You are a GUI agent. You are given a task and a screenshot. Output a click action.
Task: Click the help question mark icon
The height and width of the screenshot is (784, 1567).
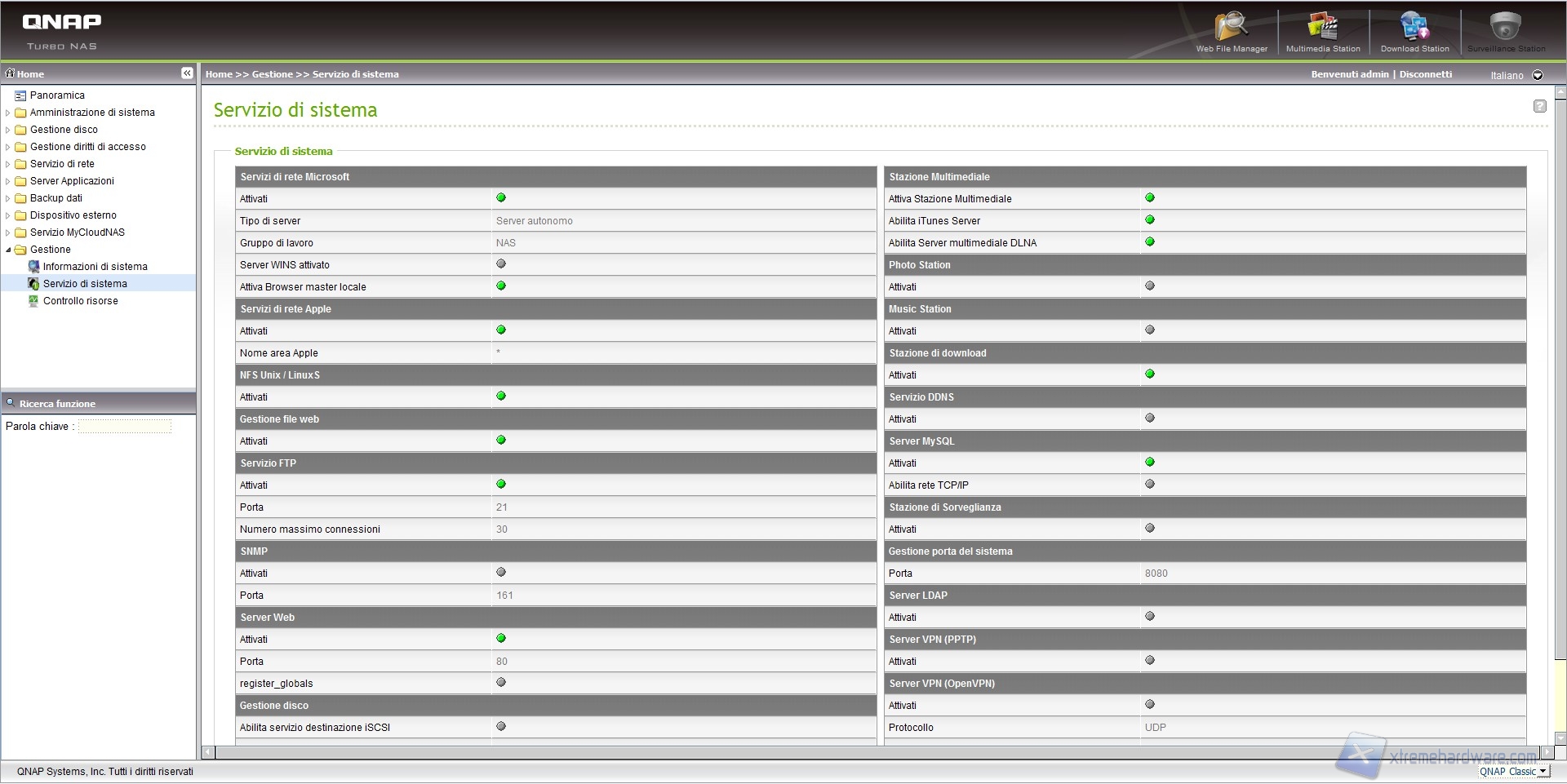tap(1539, 106)
